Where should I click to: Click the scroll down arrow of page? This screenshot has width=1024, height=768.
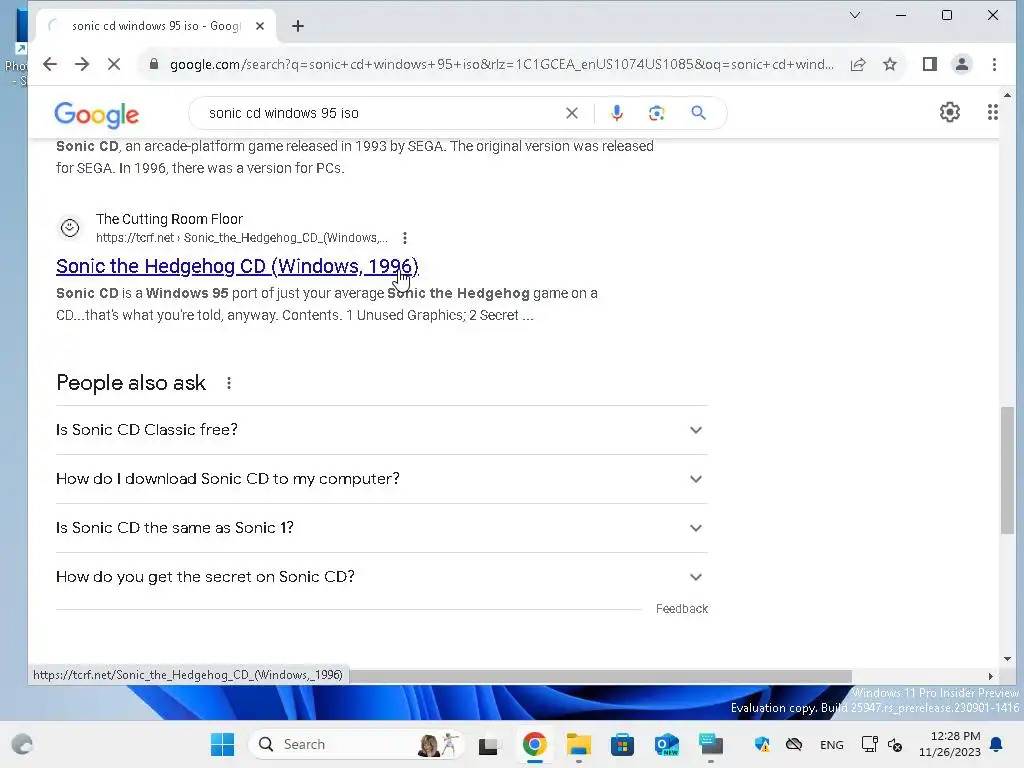coord(1007,659)
